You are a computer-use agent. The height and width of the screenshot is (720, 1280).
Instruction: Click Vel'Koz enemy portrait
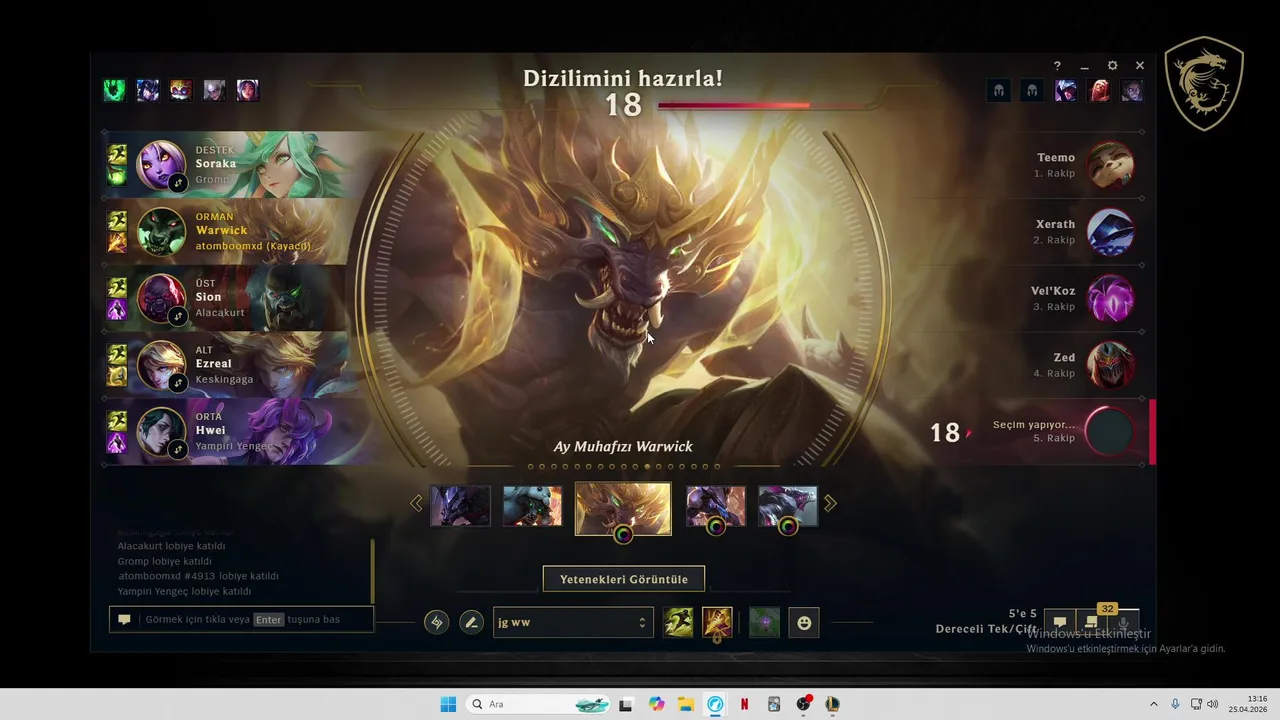1110,298
